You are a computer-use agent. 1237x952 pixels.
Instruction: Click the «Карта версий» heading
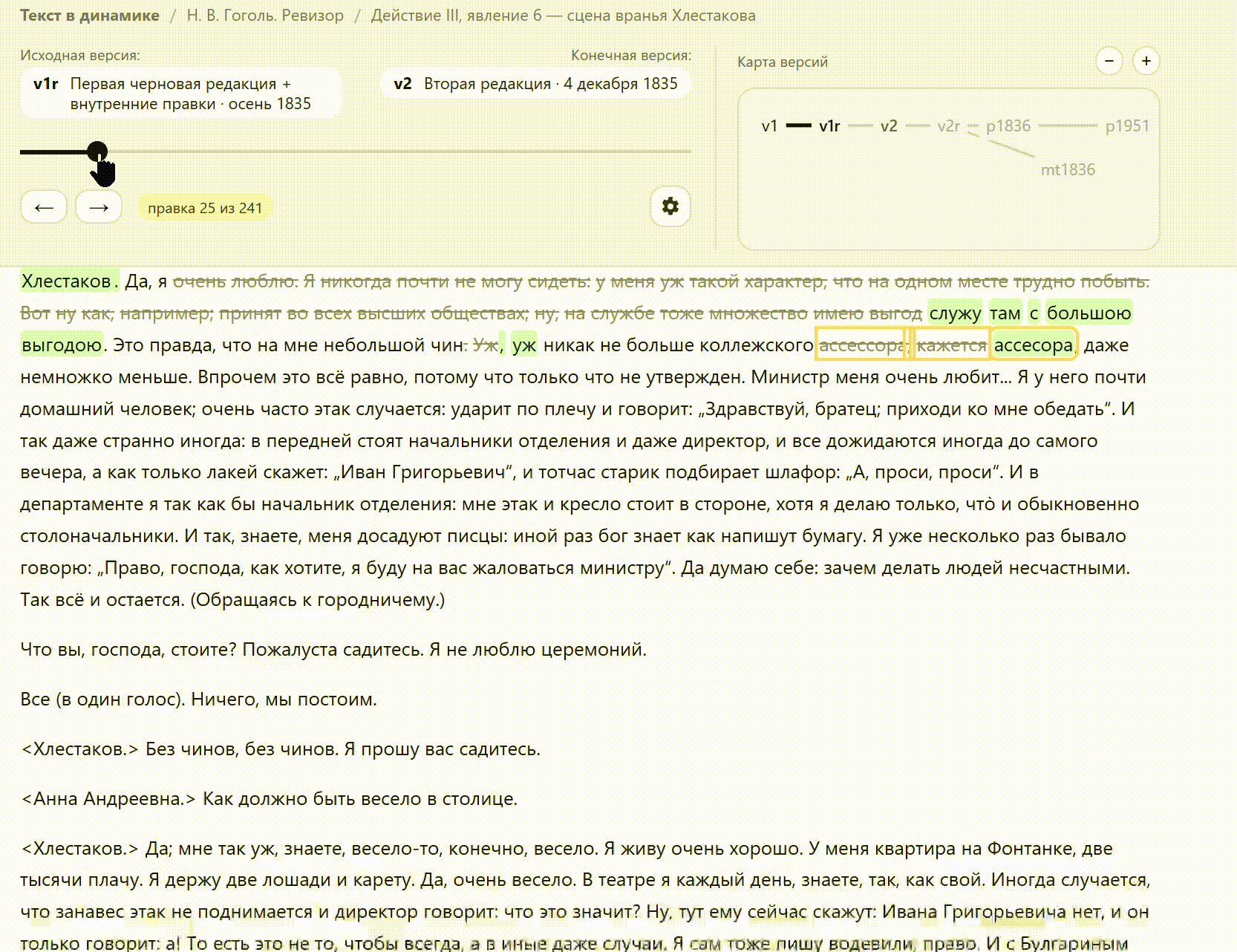(x=783, y=62)
